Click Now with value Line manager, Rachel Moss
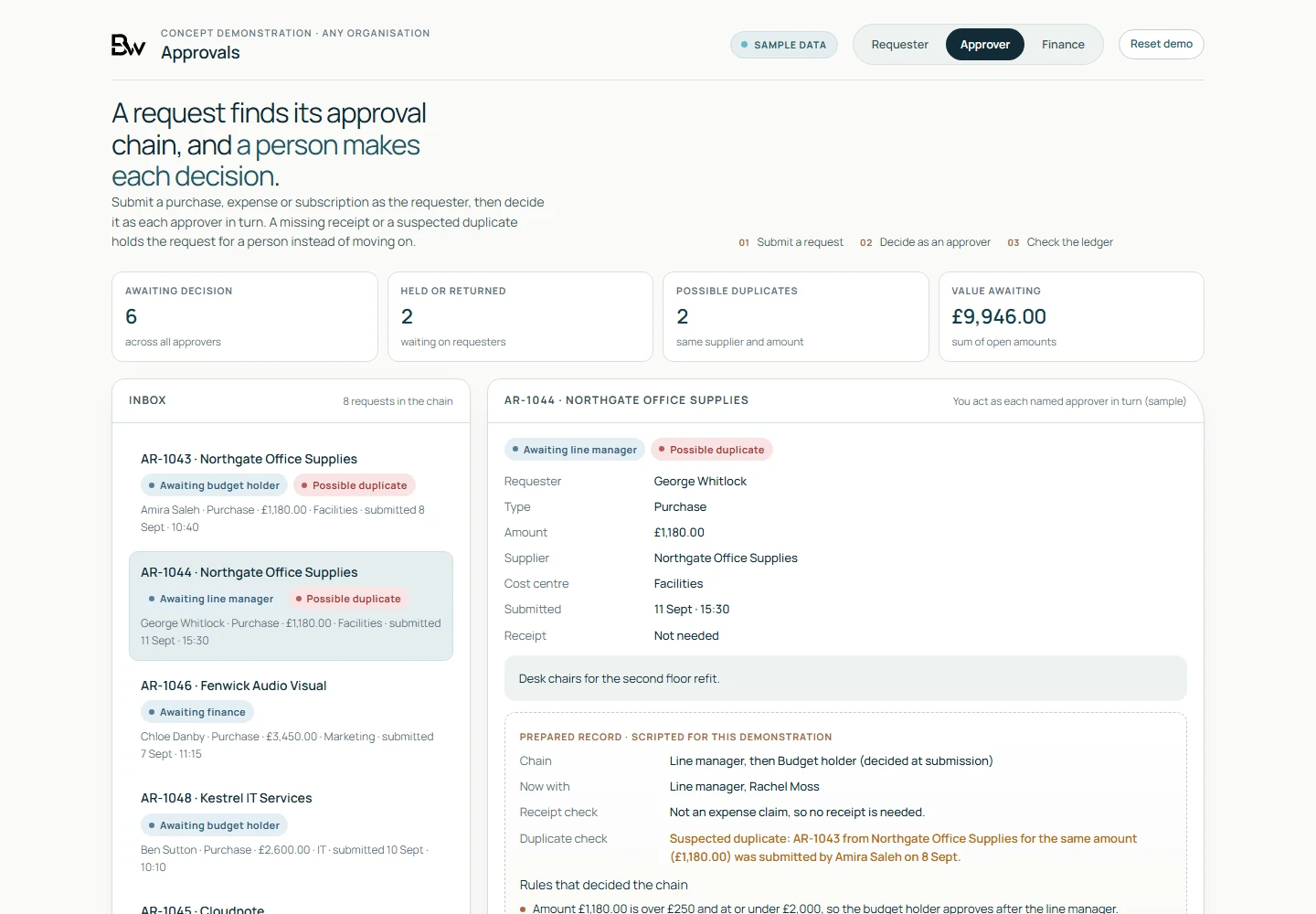 744,787
